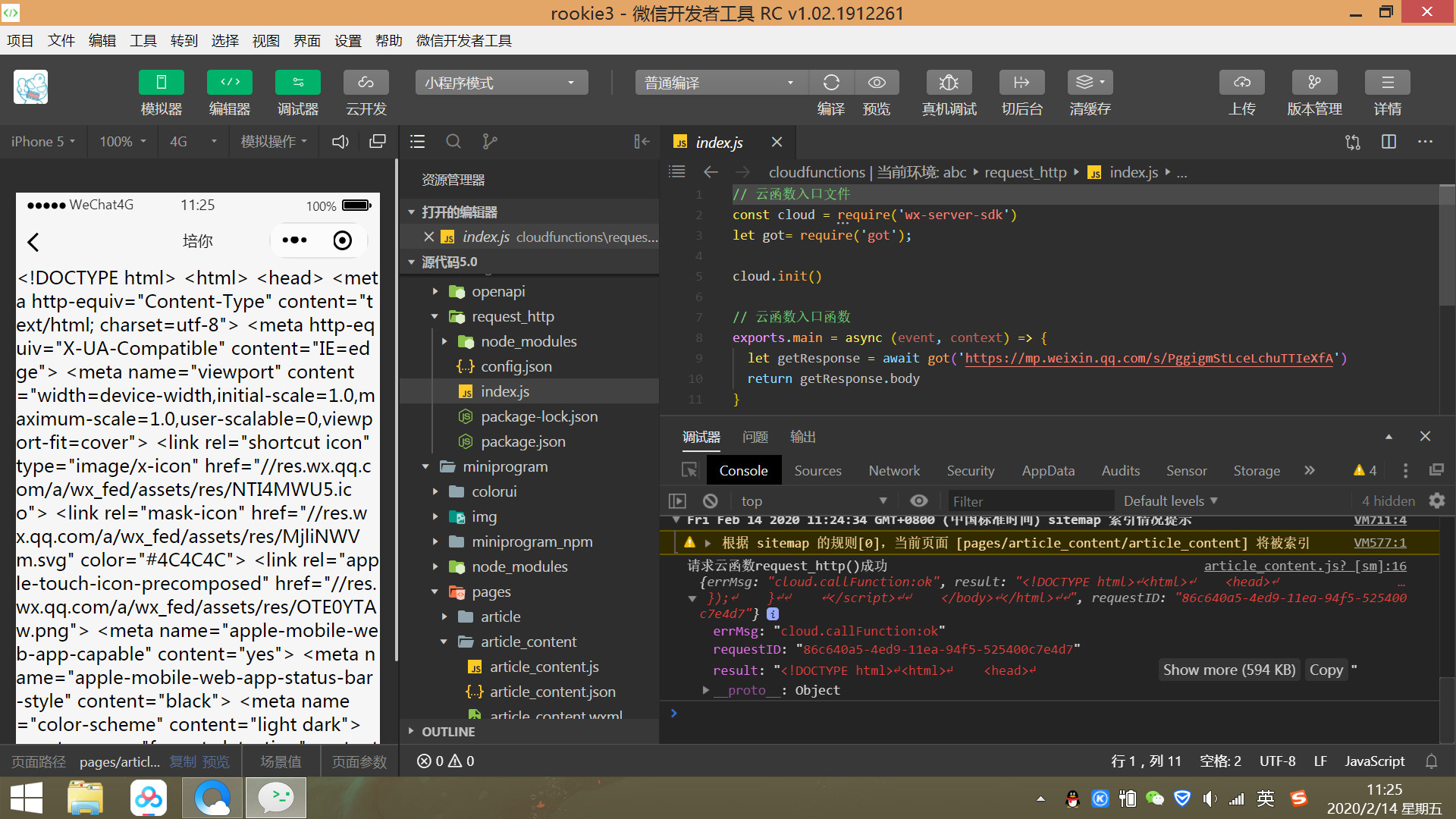This screenshot has width=1456, height=819.
Task: Open the 模拟操作 dropdown
Action: tap(274, 141)
